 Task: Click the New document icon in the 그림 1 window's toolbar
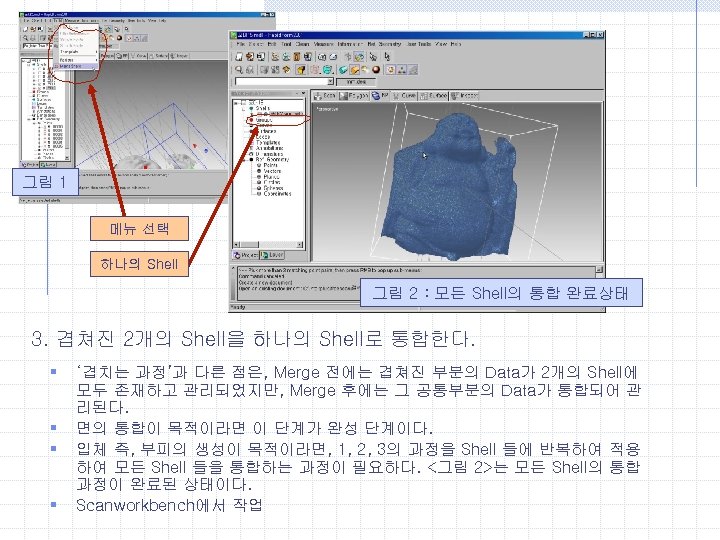[x=26, y=29]
